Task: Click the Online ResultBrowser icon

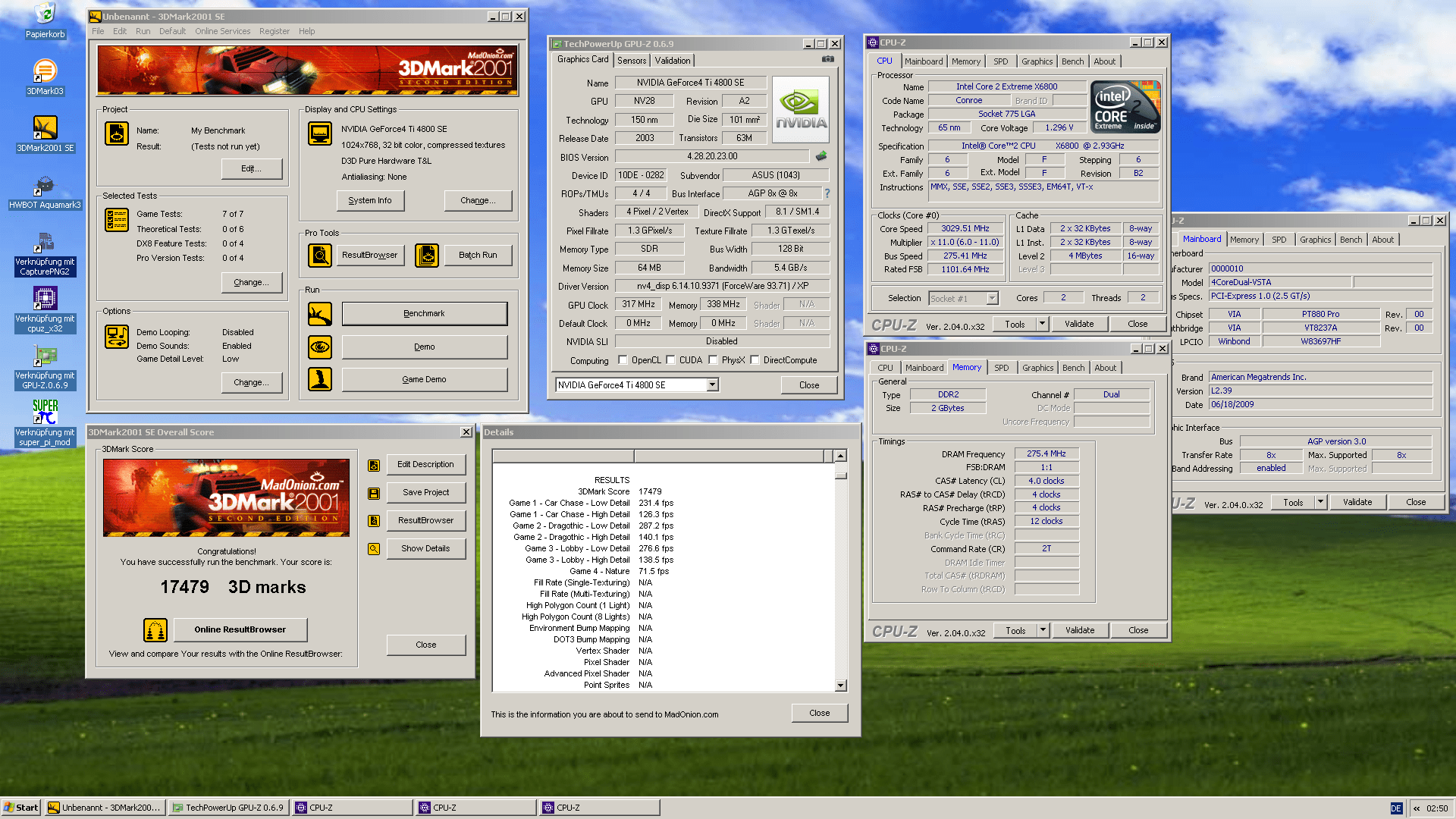Action: tap(155, 630)
